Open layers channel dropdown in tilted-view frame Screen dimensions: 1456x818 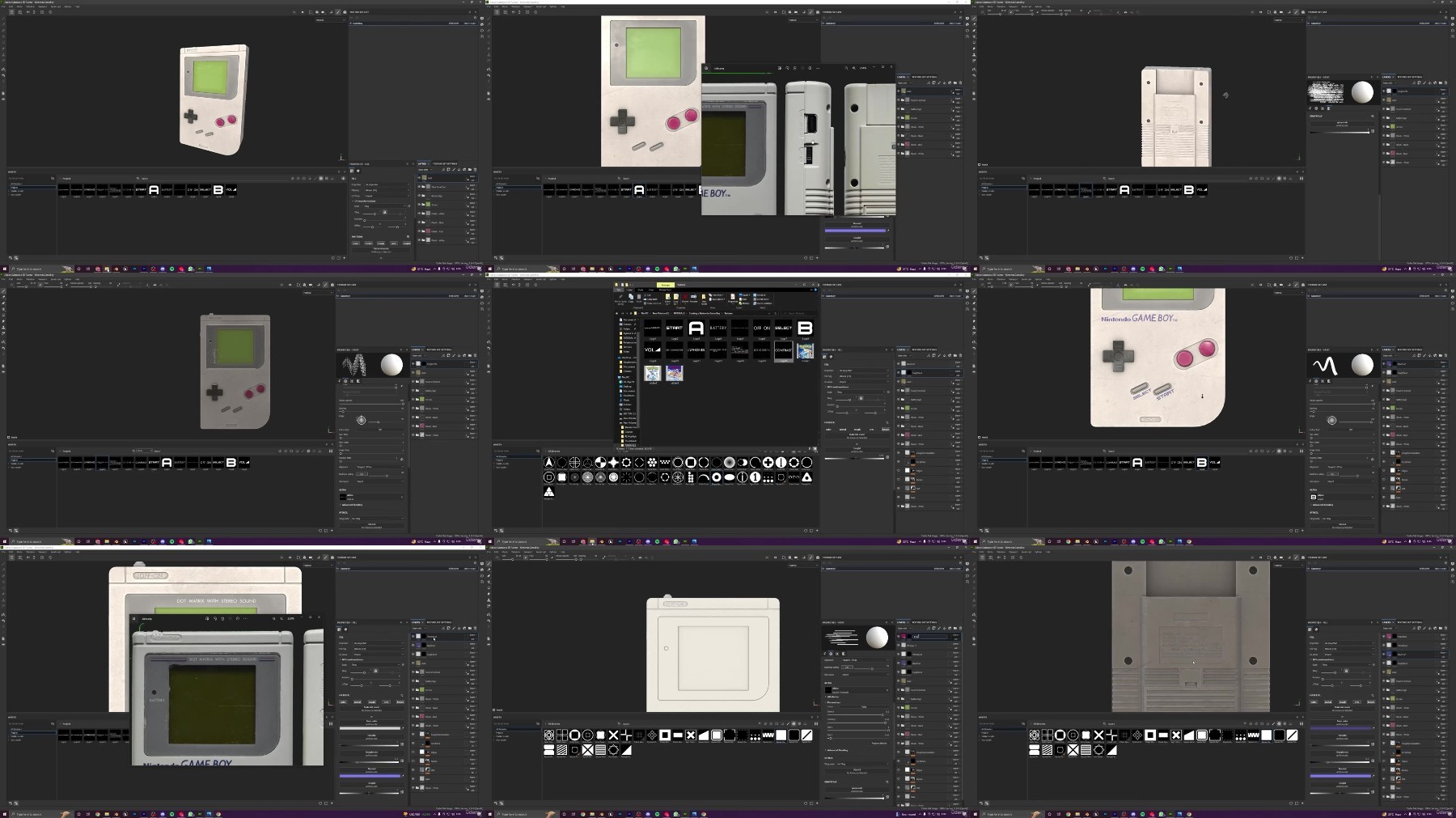coord(425,170)
